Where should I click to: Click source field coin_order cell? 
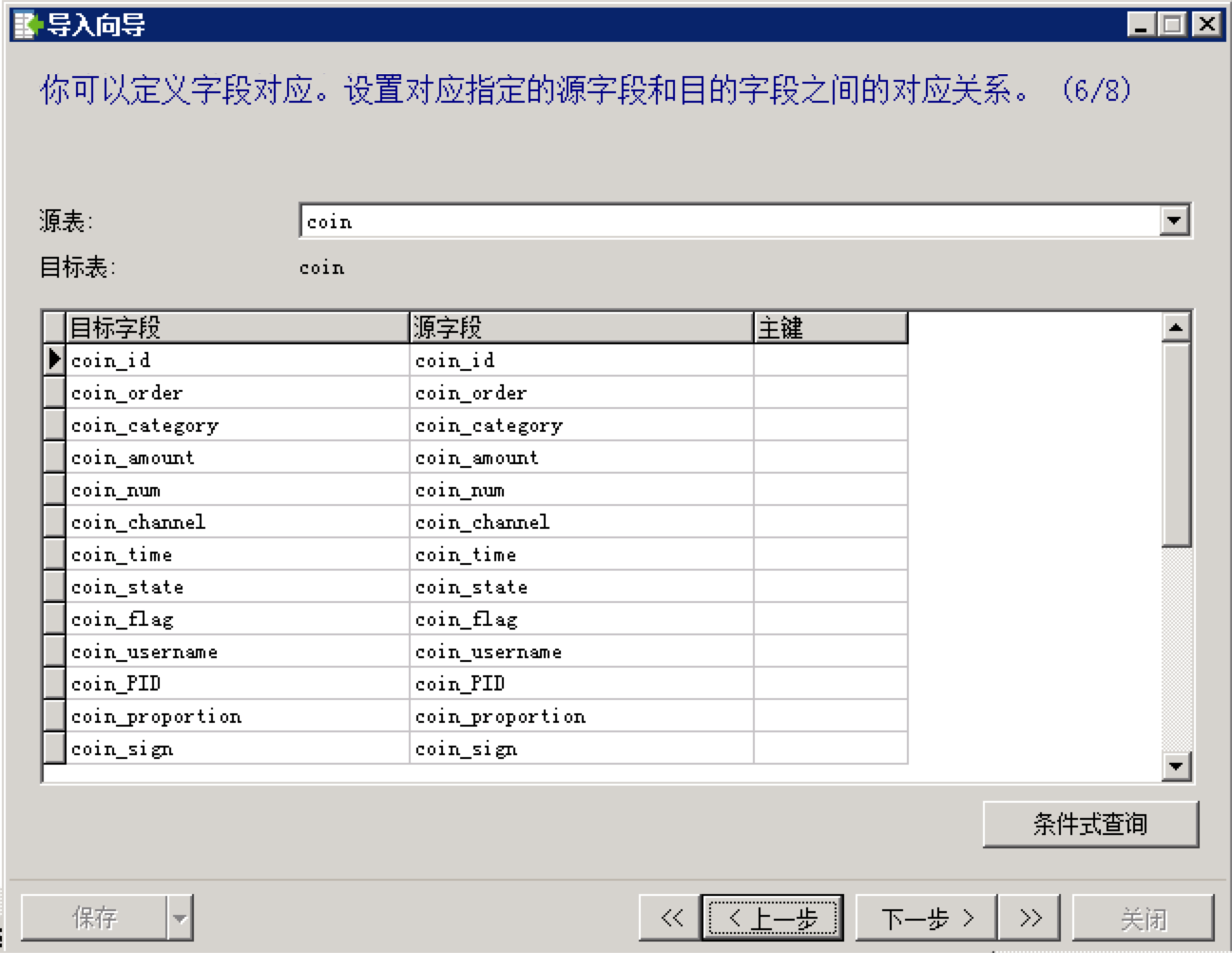pos(582,393)
